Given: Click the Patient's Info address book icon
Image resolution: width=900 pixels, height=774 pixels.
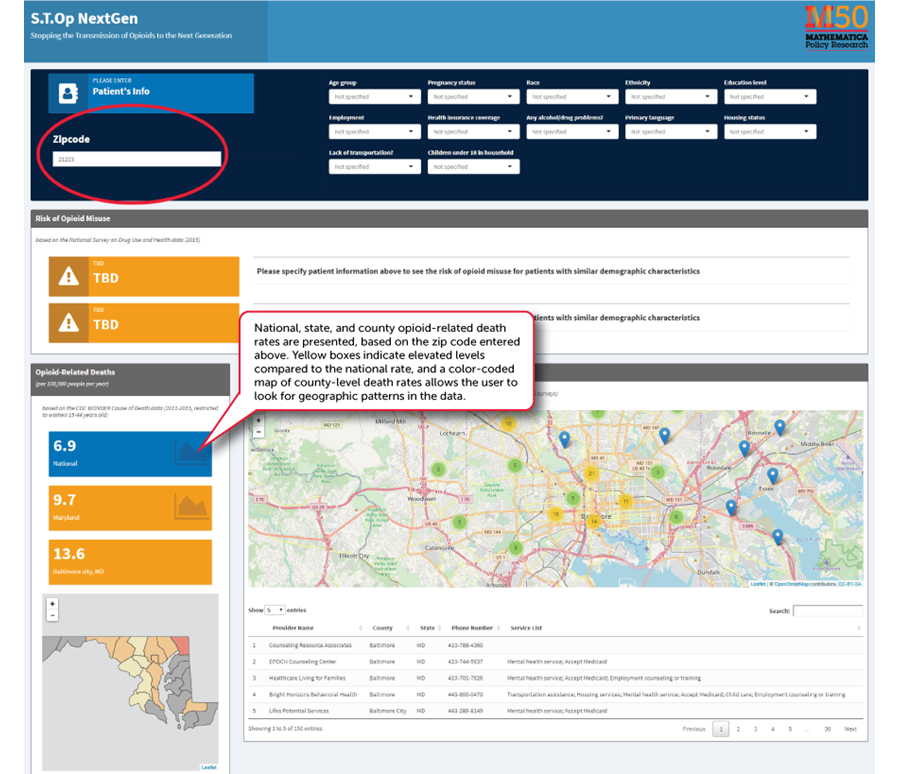Looking at the screenshot, I should pyautogui.click(x=69, y=92).
